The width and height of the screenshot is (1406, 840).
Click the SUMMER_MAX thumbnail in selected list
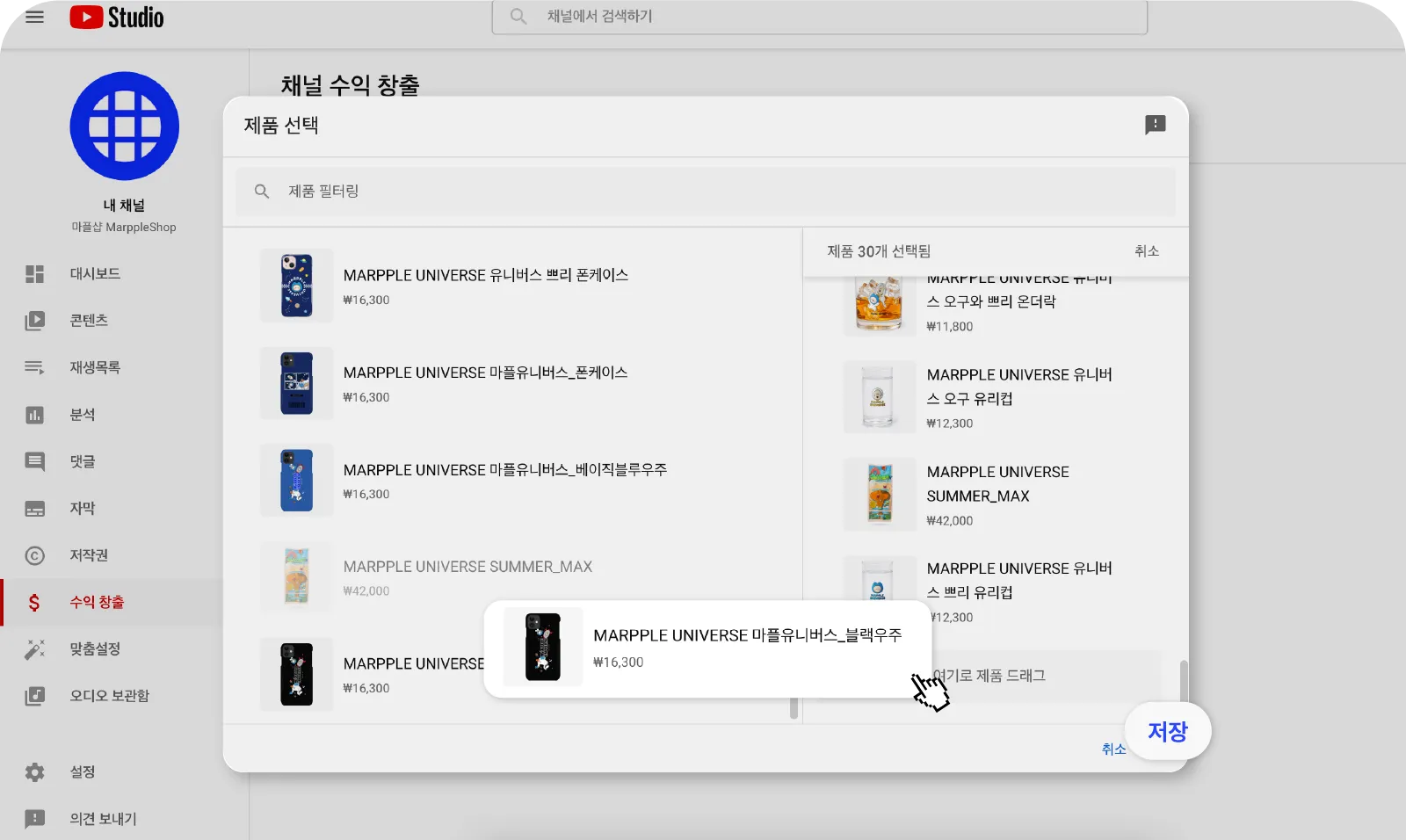click(x=880, y=494)
